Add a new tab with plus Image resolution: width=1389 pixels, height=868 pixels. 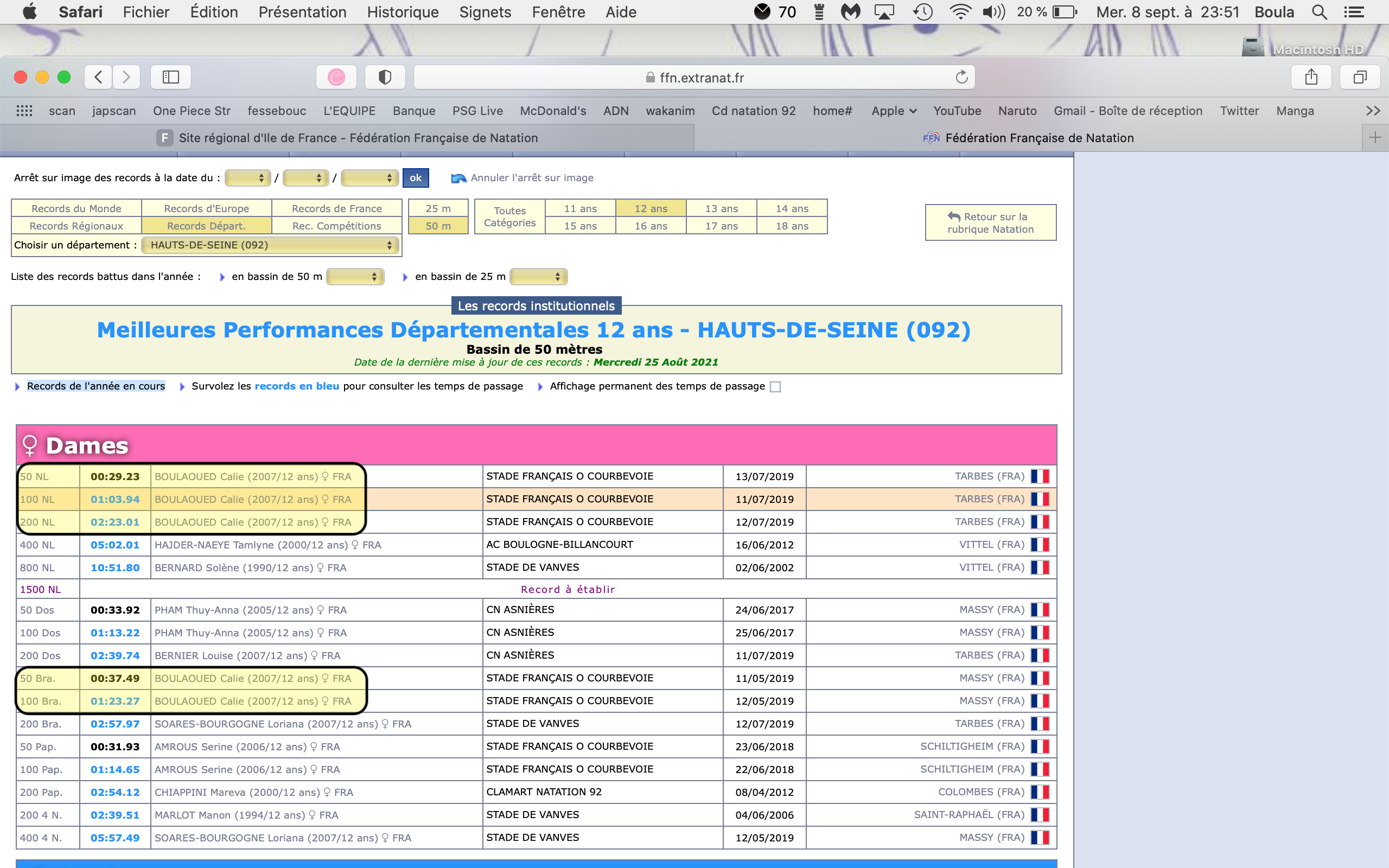tap(1375, 138)
